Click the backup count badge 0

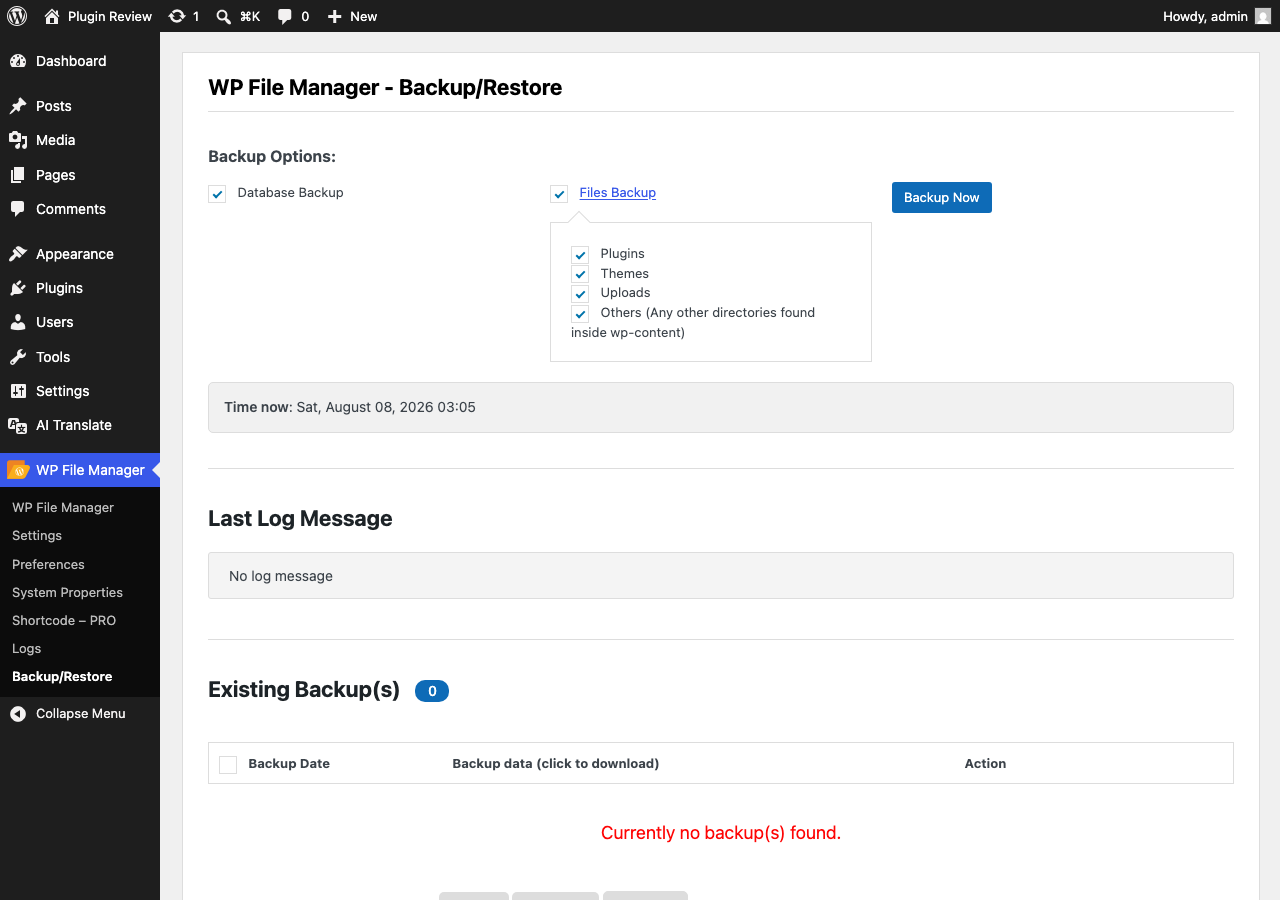tap(432, 691)
